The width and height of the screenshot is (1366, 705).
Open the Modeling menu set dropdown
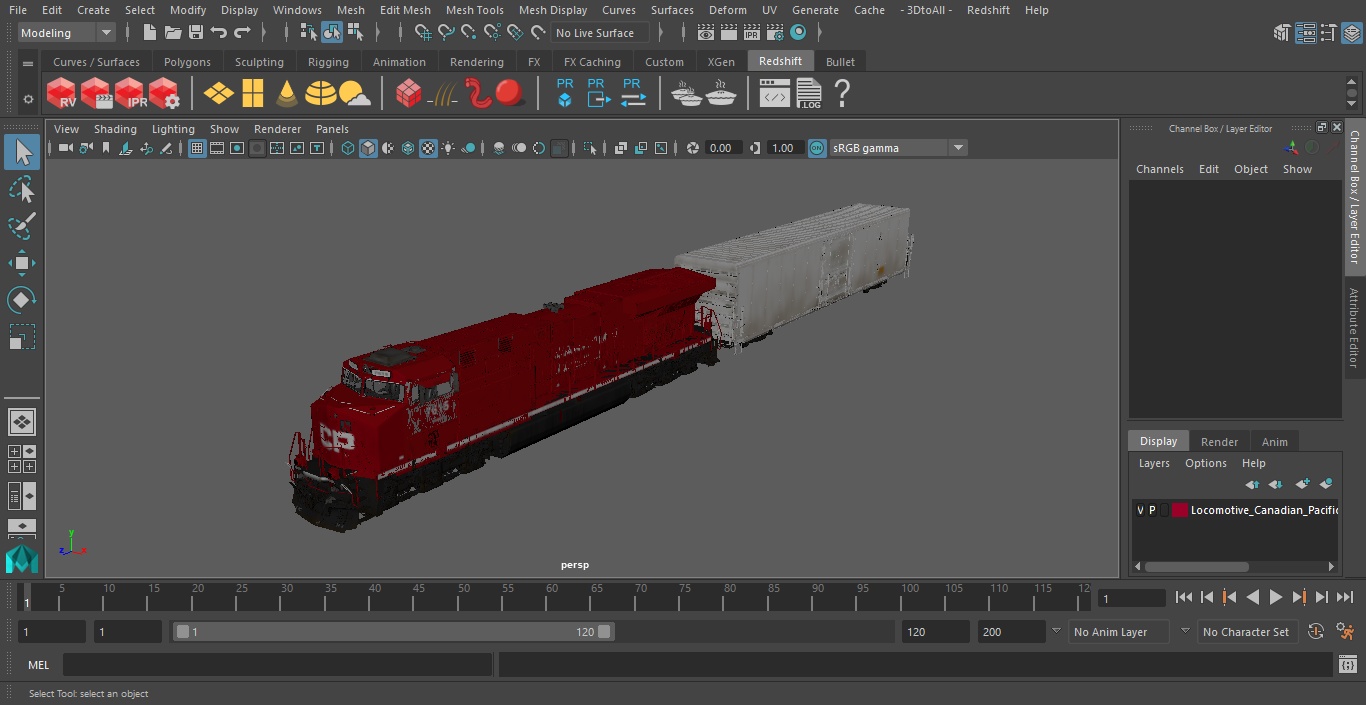[67, 33]
